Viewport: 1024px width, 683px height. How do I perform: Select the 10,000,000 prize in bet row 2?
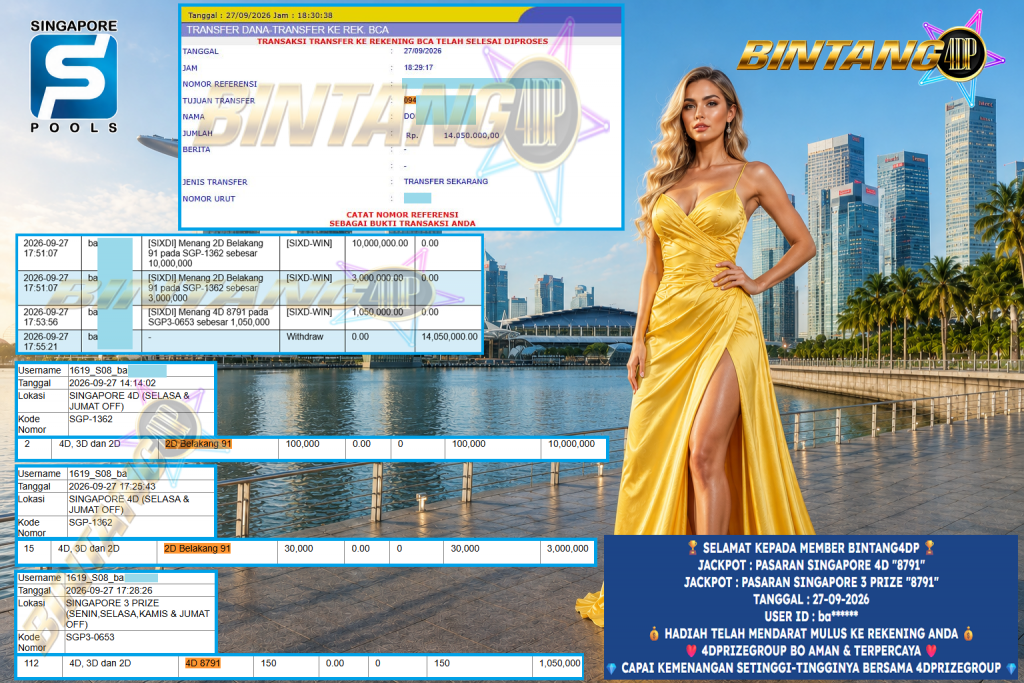point(571,443)
